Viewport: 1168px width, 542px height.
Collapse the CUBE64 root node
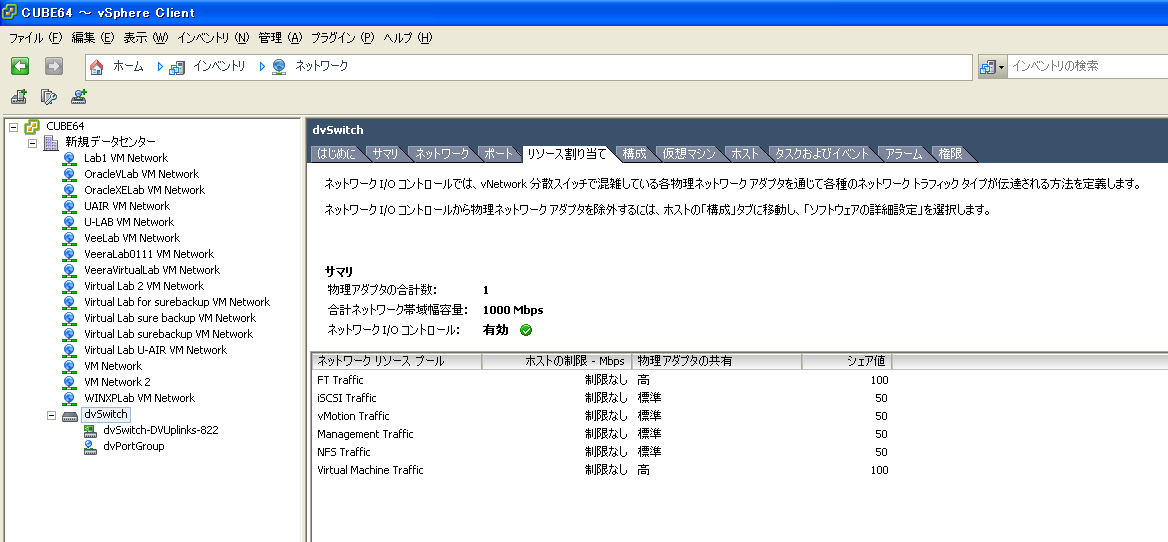(13, 127)
